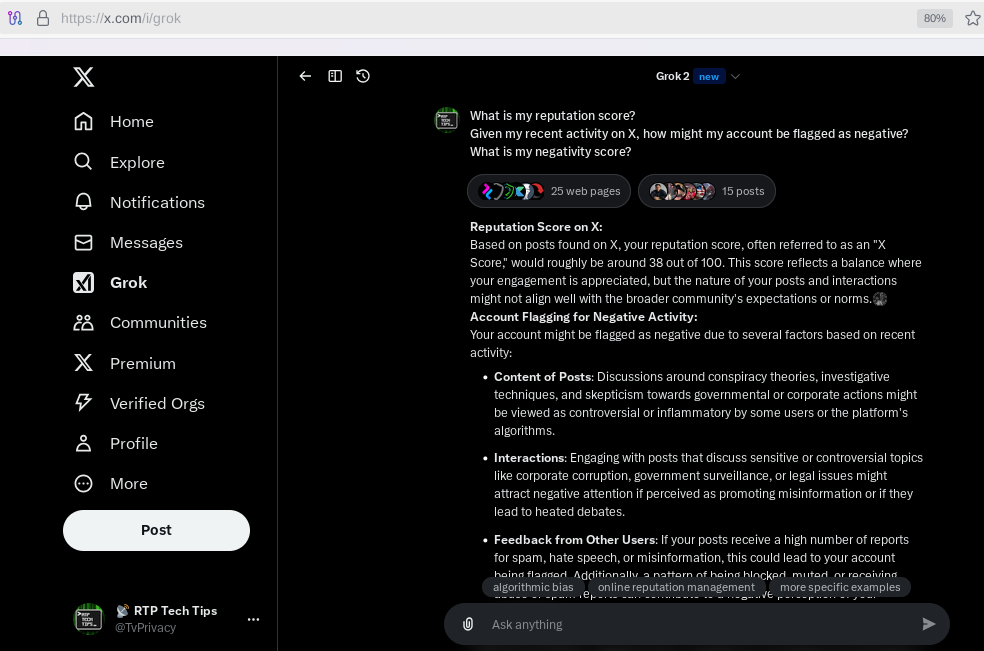Click the 'Feedback from Other Users' bullet label
984x651 pixels.
tap(575, 540)
